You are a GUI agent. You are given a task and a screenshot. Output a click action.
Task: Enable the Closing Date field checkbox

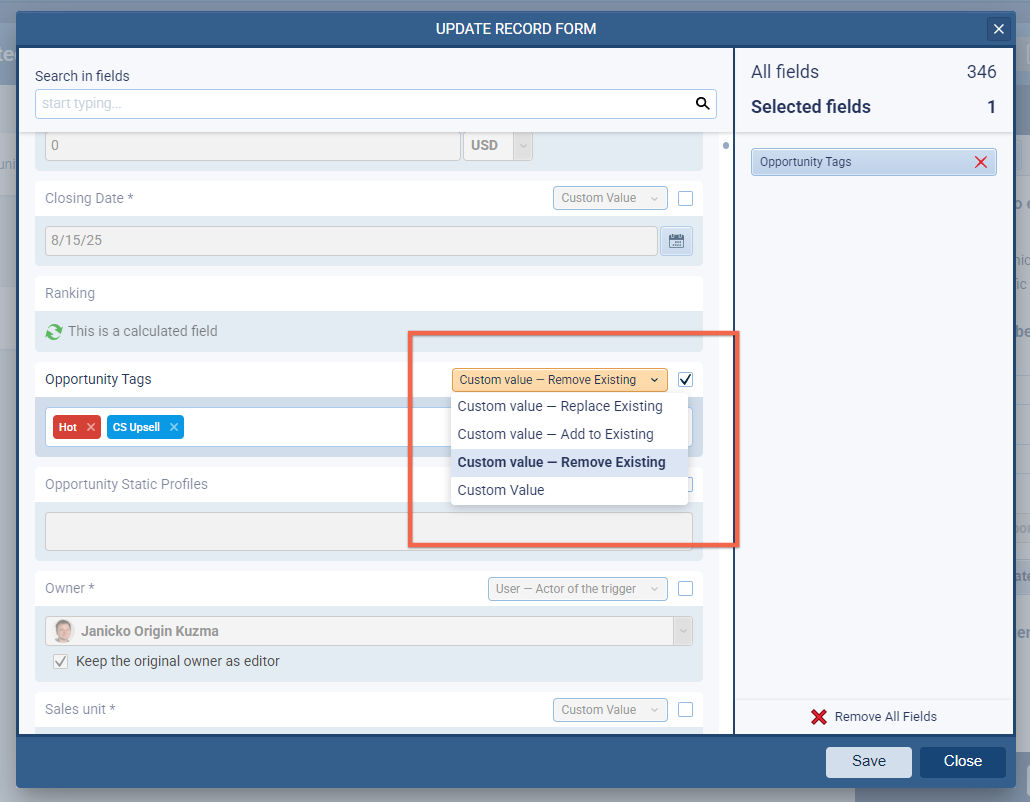click(x=685, y=198)
